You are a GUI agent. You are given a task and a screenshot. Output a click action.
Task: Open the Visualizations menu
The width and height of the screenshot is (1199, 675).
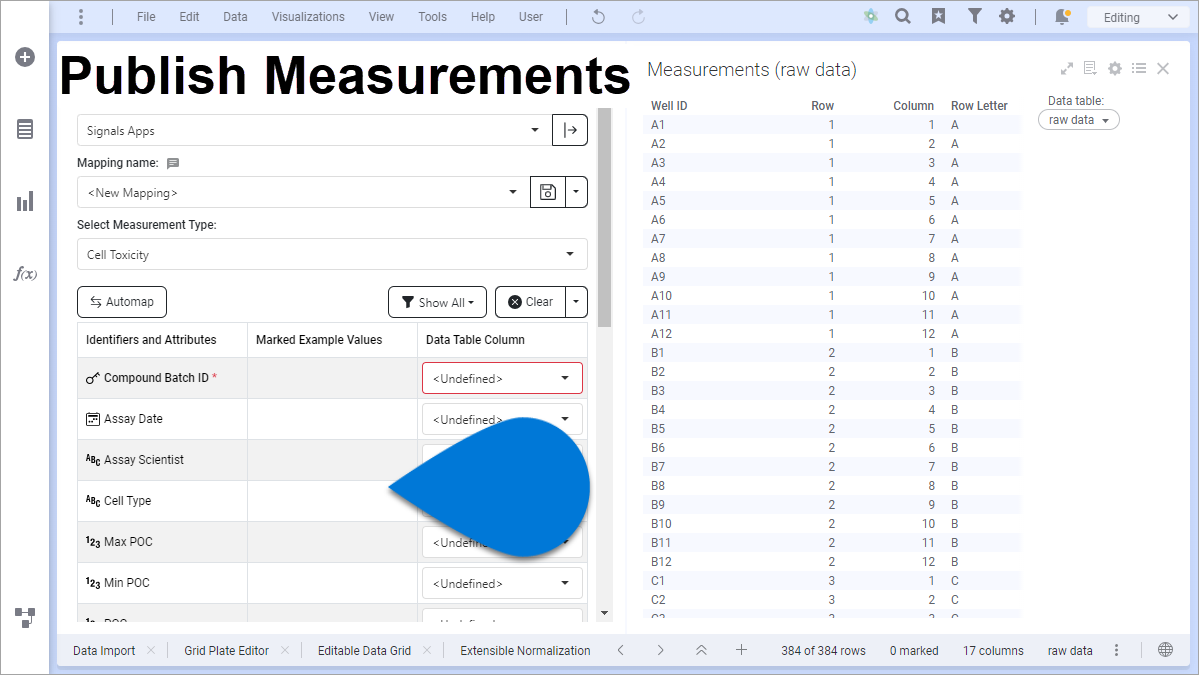click(x=308, y=17)
